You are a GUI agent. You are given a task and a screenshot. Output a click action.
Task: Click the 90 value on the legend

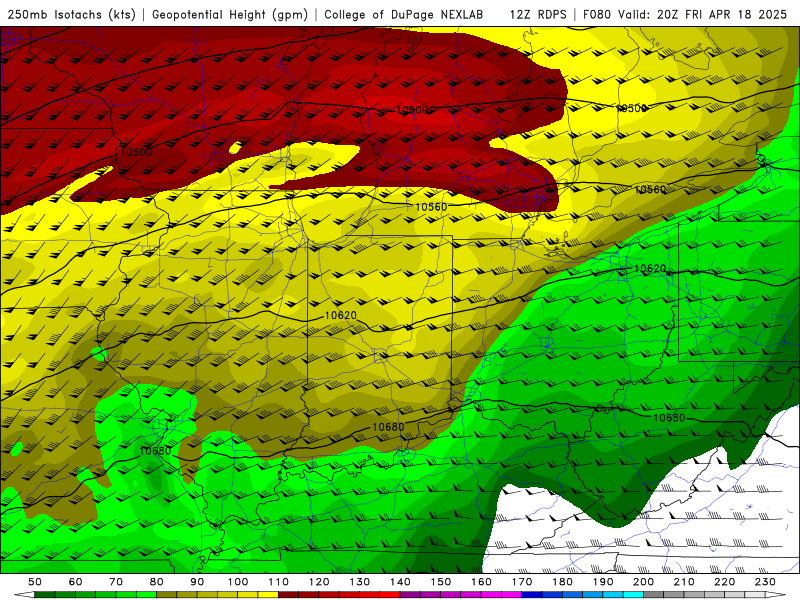pyautogui.click(x=197, y=582)
